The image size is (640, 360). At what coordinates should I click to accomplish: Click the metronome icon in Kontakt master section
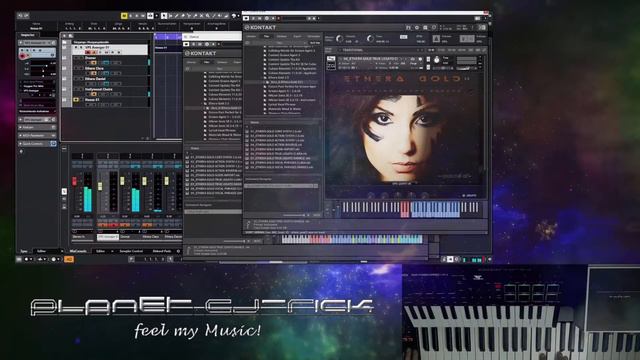[436, 38]
